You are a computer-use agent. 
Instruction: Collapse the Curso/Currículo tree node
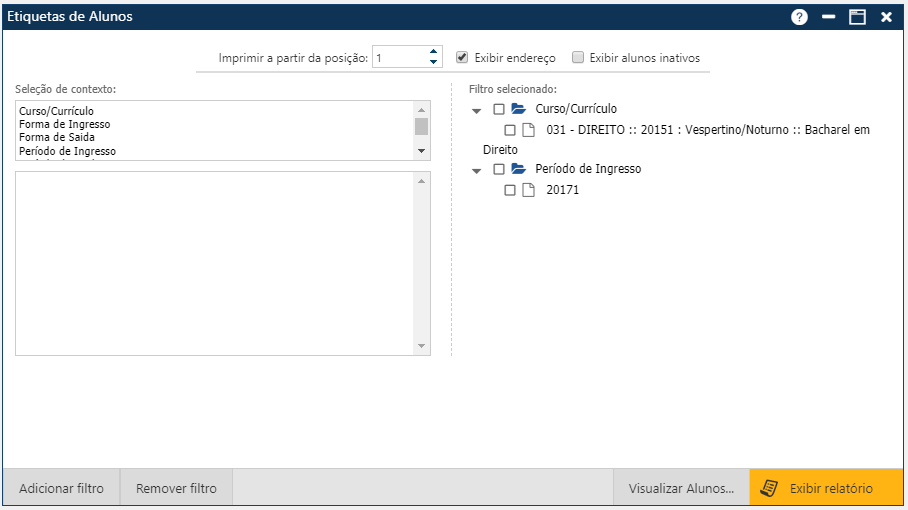click(477, 110)
